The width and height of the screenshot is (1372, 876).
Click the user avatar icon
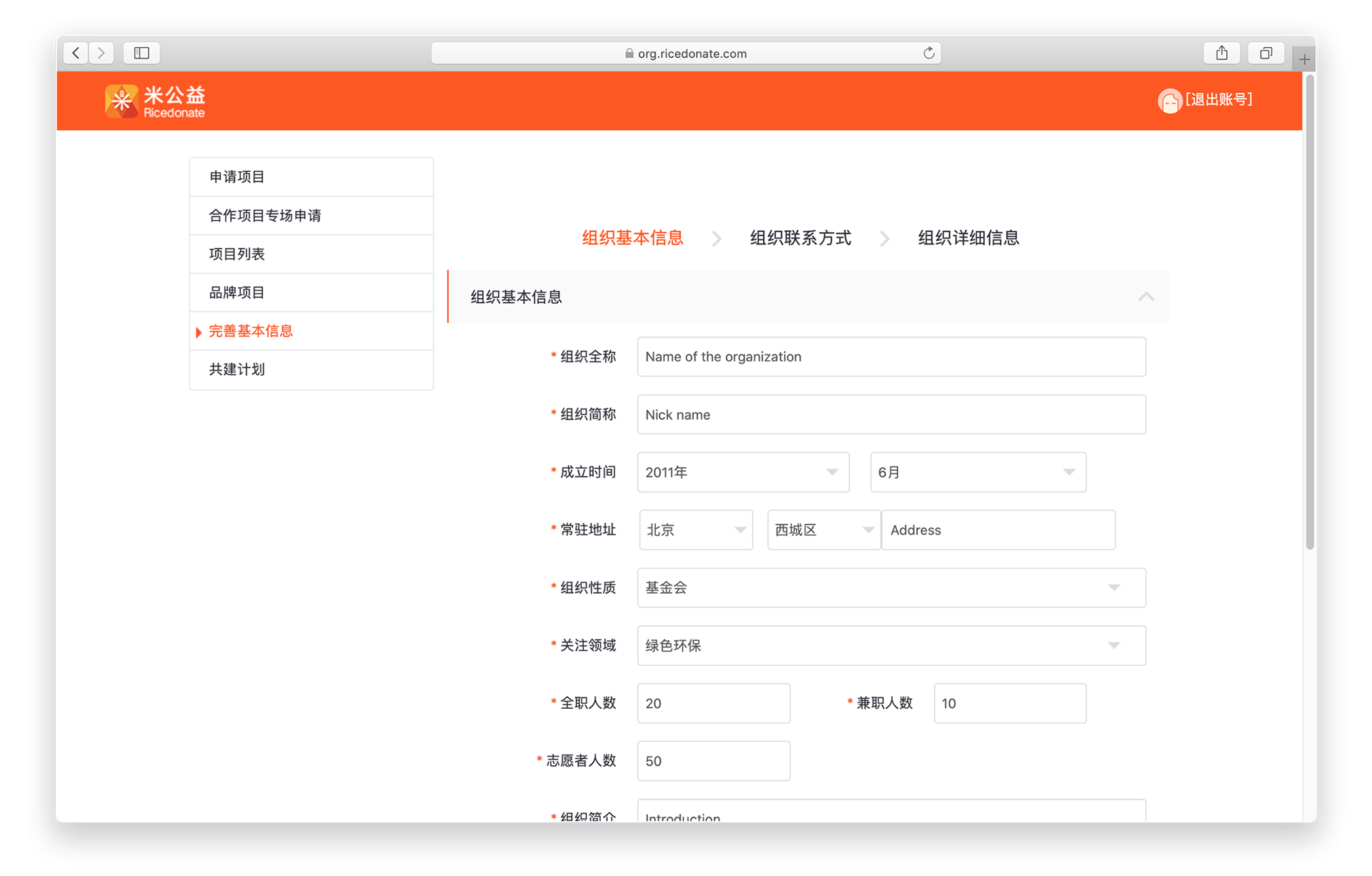point(1169,101)
